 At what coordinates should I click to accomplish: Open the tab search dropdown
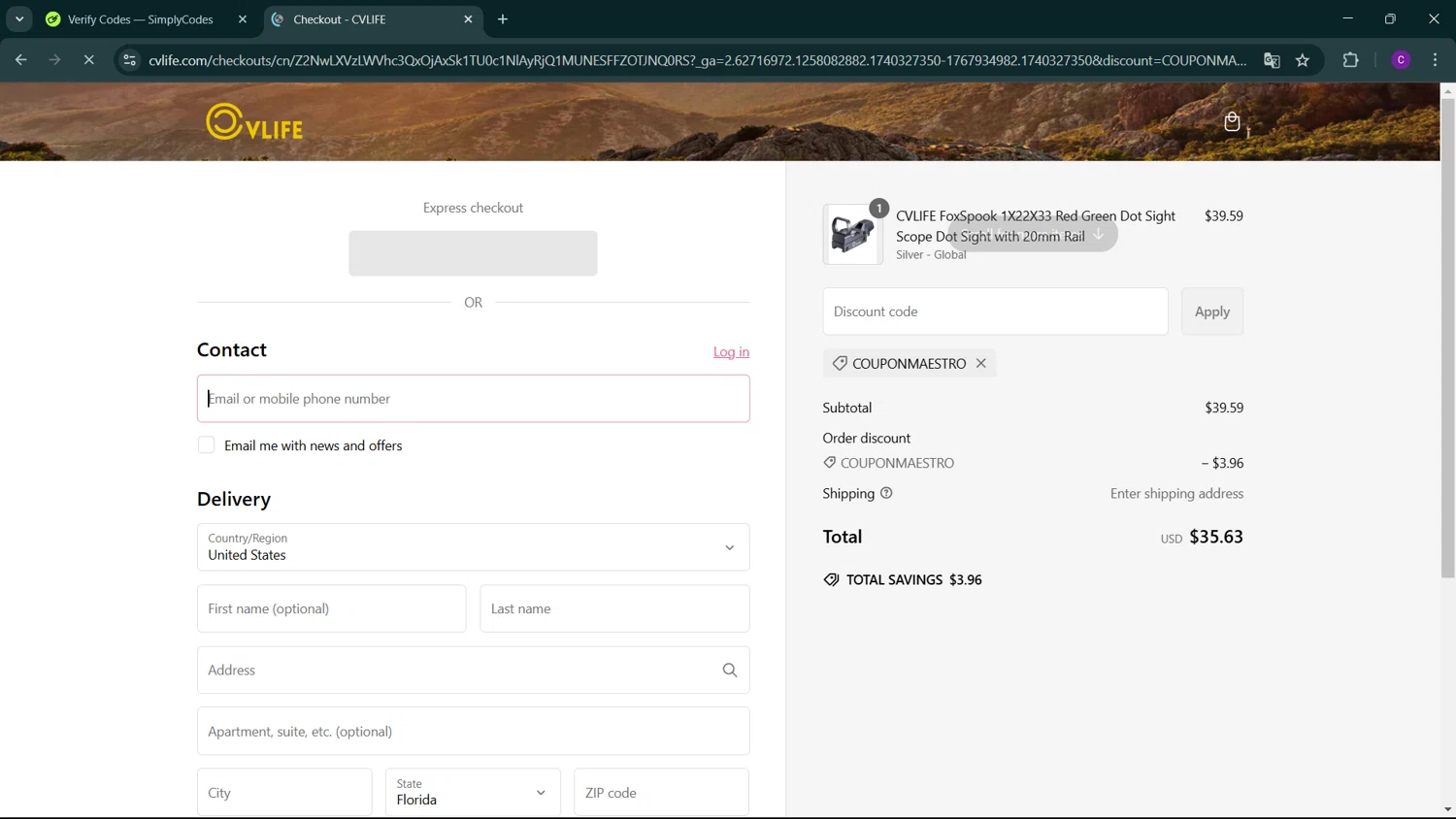[x=19, y=19]
